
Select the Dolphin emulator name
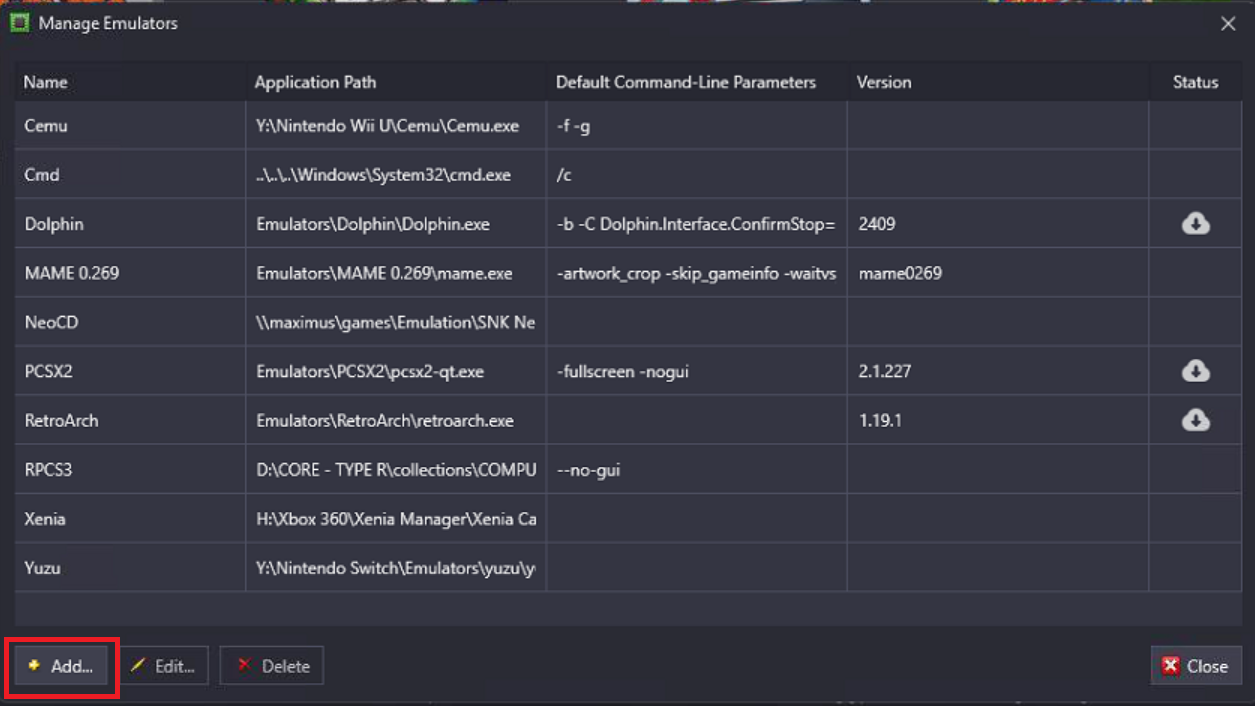coord(54,224)
